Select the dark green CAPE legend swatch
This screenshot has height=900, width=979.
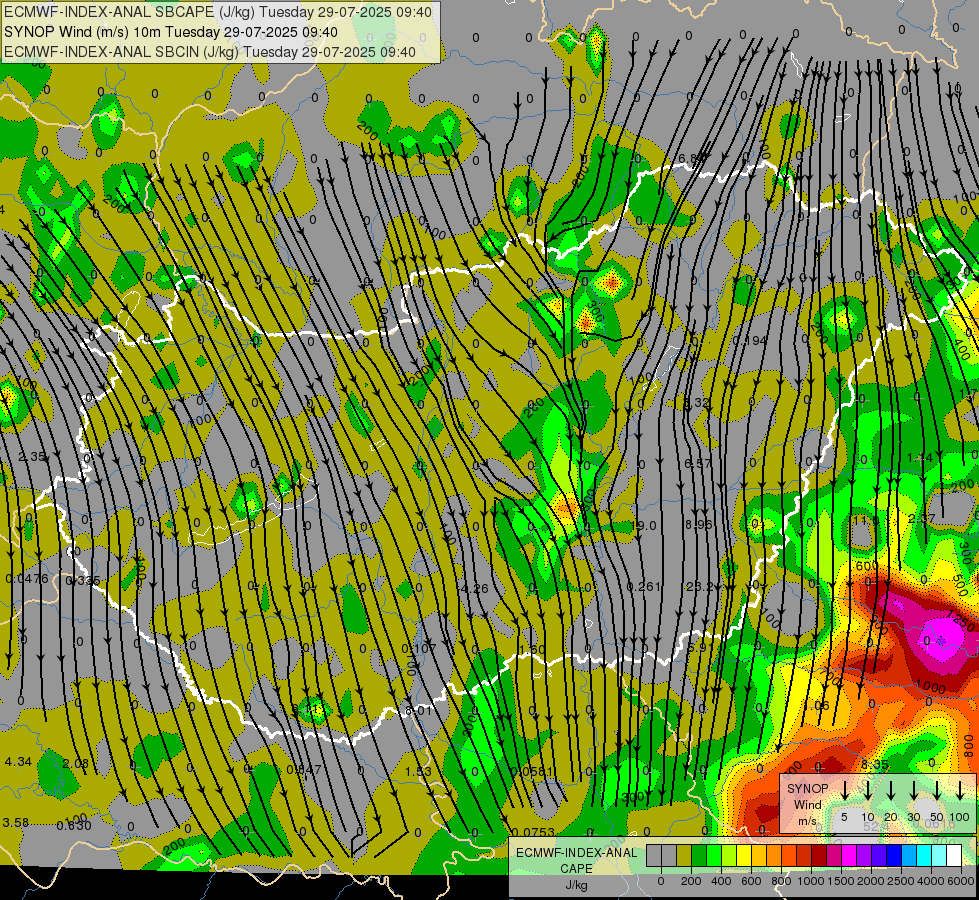click(x=699, y=856)
